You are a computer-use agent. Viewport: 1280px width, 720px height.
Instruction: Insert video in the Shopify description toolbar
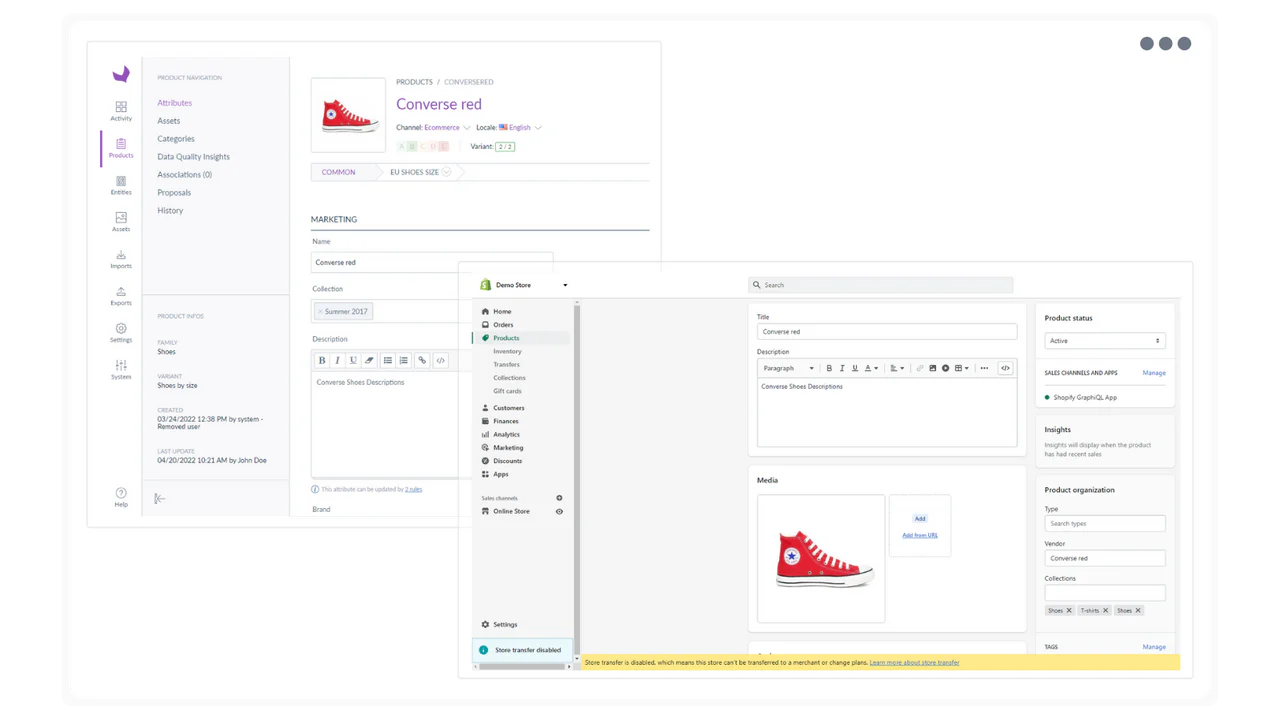pos(945,368)
